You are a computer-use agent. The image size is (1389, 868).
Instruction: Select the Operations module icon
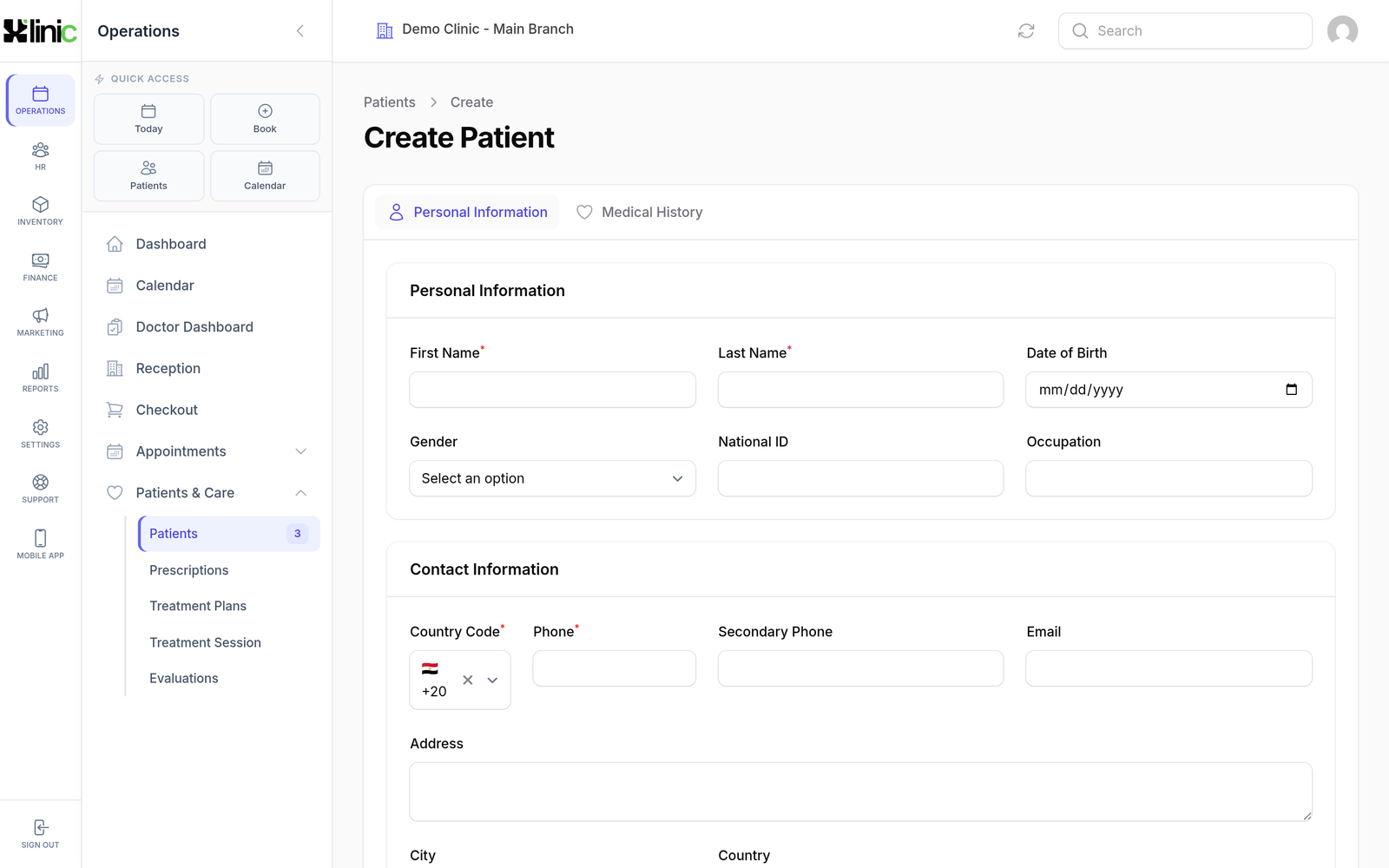[x=40, y=101]
